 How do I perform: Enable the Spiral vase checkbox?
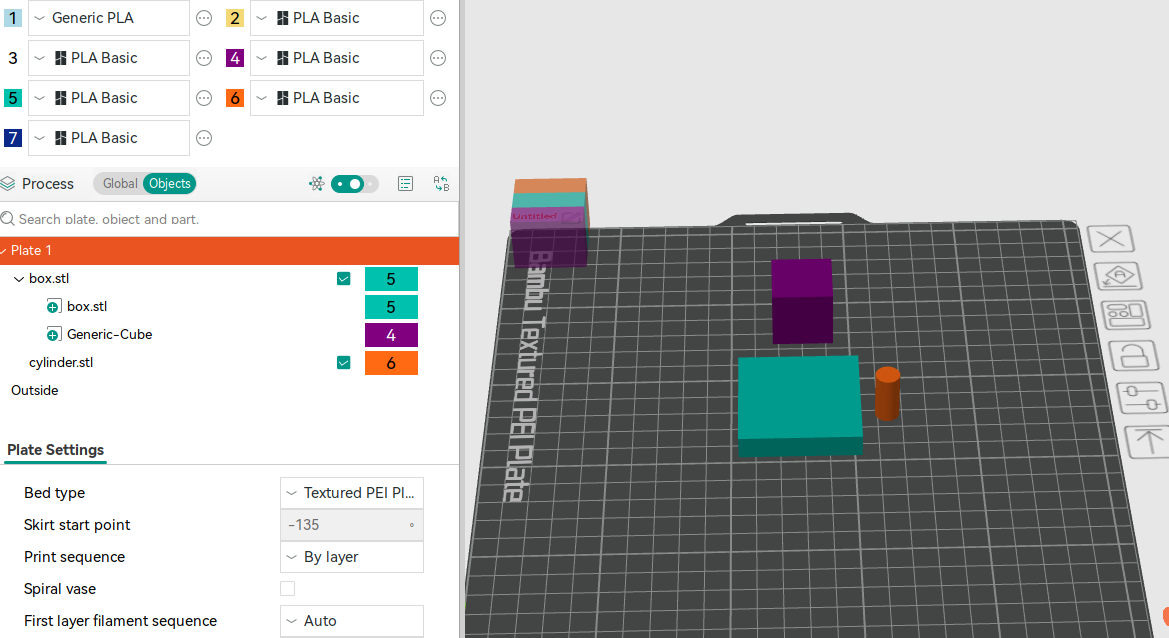288,589
